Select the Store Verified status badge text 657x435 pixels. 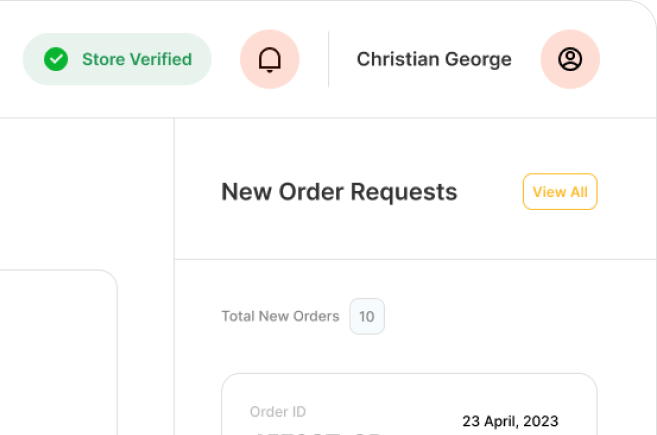click(137, 59)
